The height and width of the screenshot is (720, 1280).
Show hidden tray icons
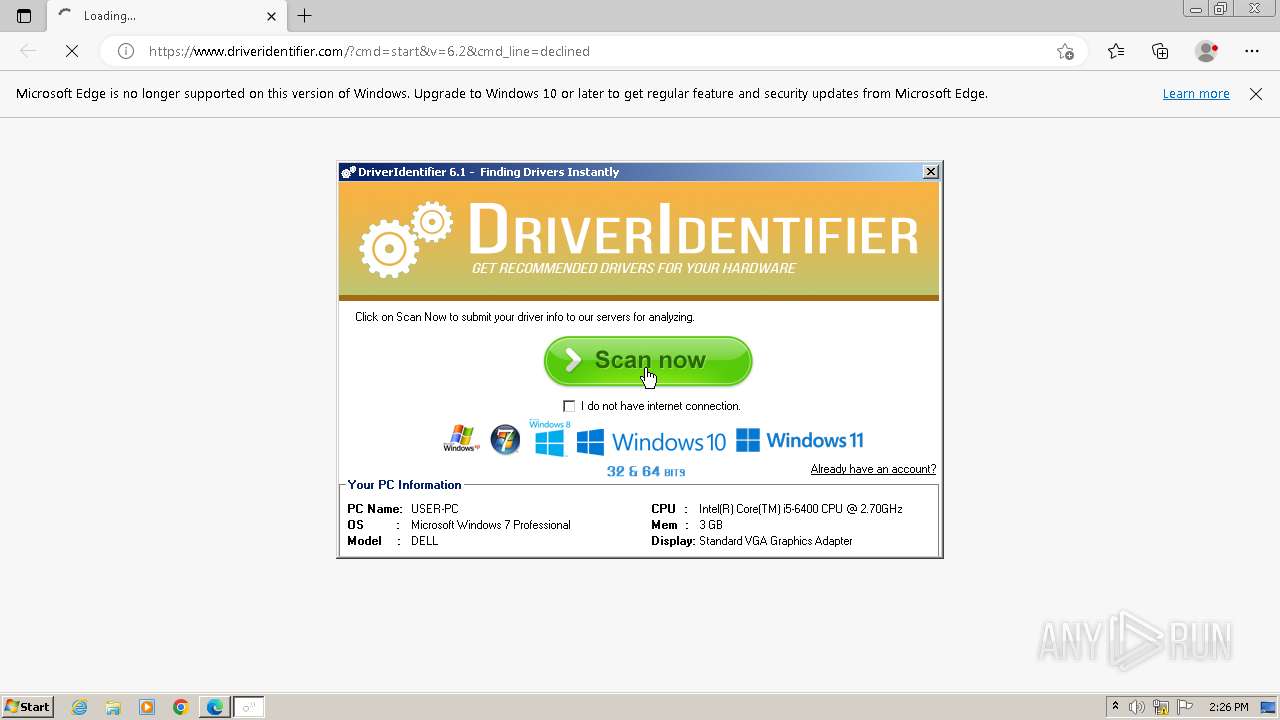click(1115, 707)
